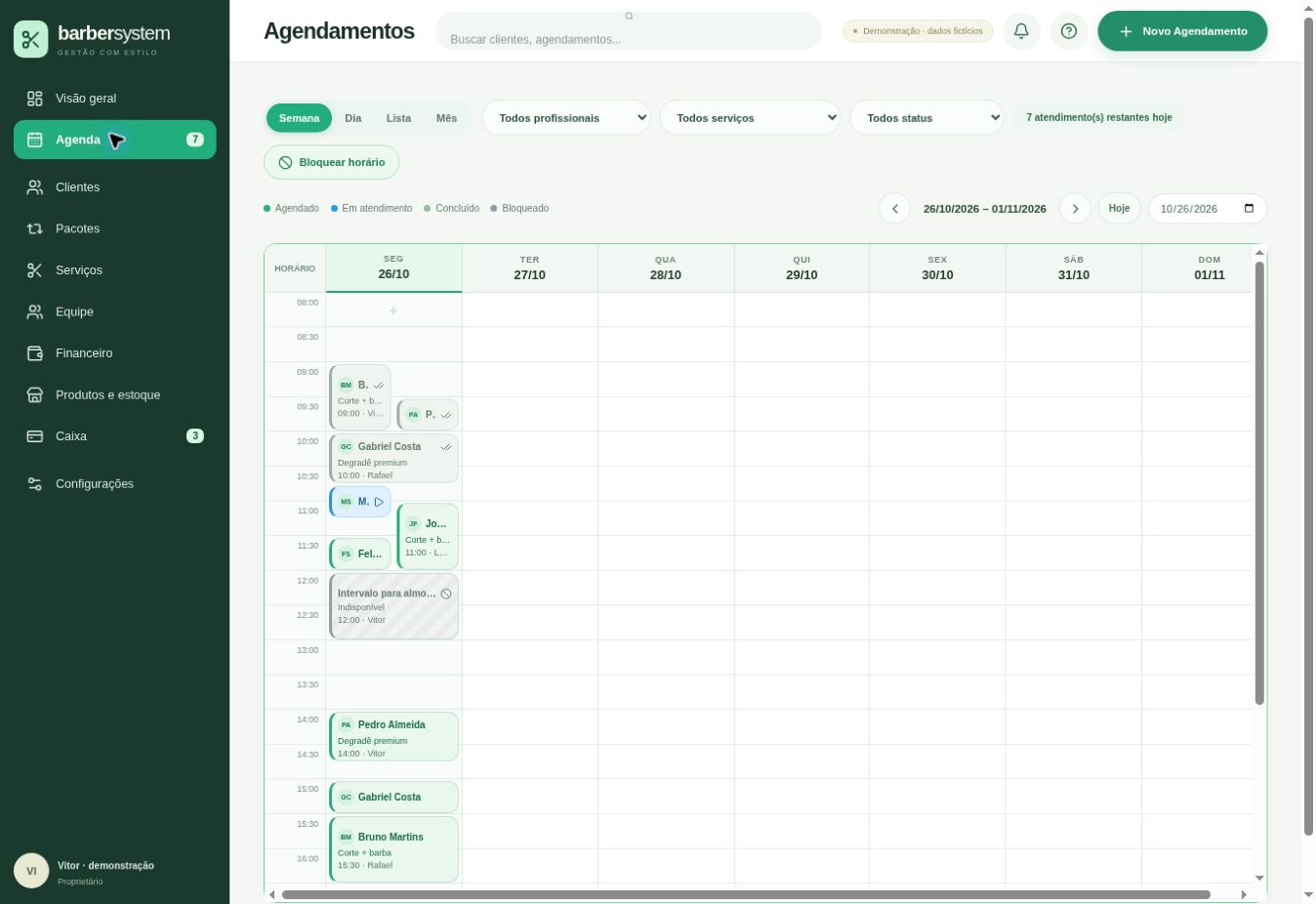Select the TER 27/10 column header

(x=530, y=268)
